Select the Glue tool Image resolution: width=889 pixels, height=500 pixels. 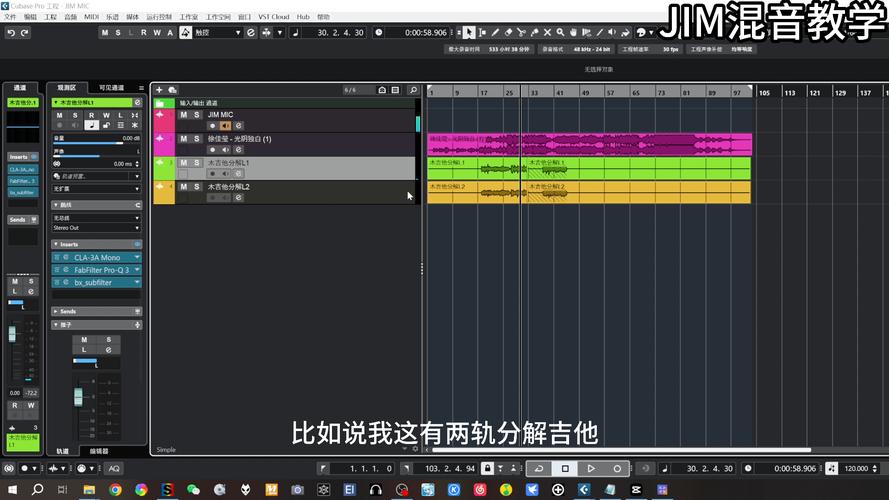coord(534,33)
